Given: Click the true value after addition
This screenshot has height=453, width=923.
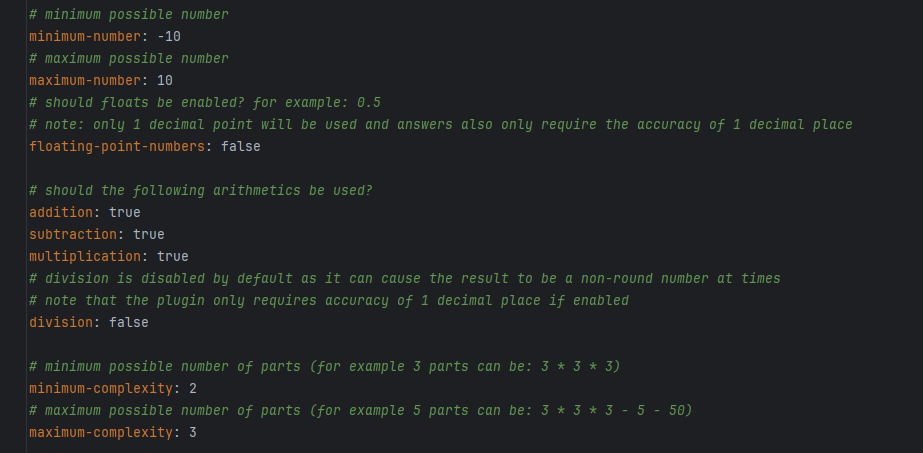Looking at the screenshot, I should tap(124, 212).
